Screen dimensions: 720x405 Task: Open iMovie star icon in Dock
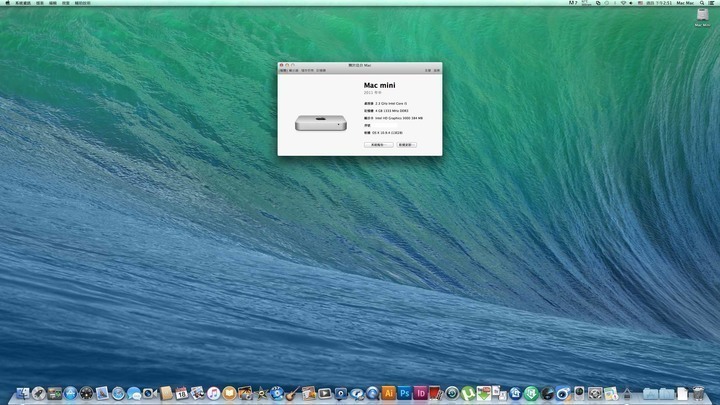261,394
